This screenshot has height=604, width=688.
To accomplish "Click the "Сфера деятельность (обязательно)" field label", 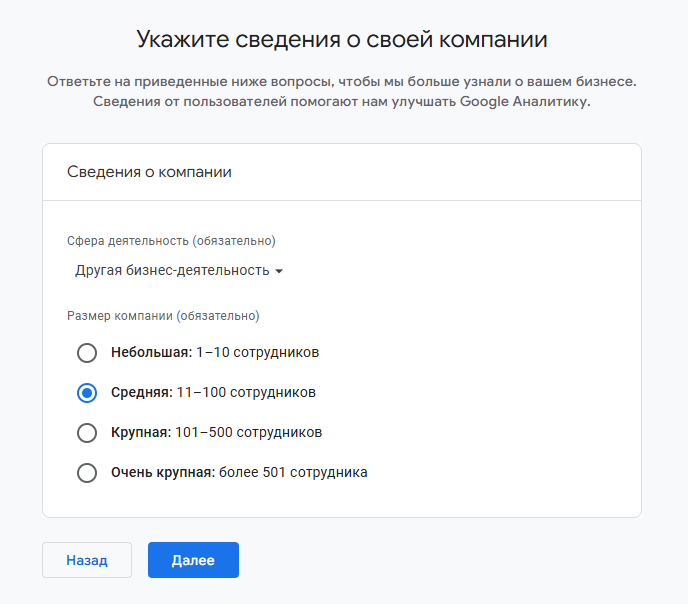I will (171, 241).
